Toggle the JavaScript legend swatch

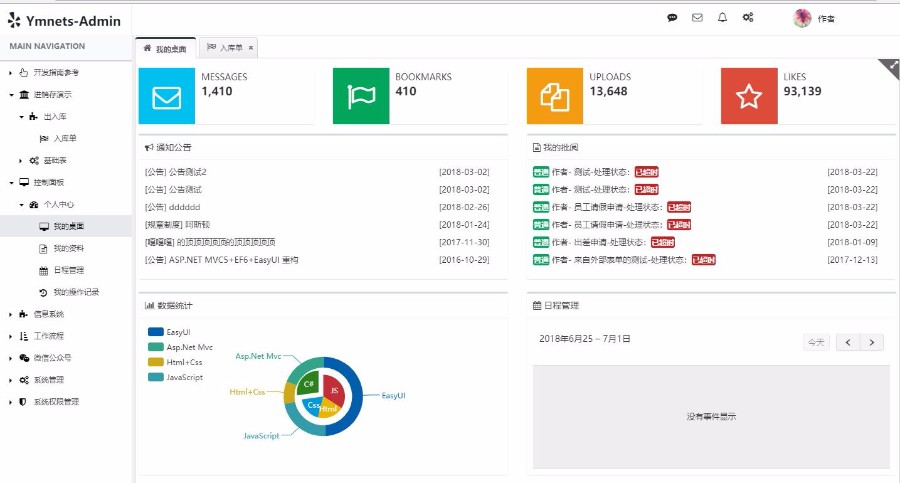(x=156, y=377)
